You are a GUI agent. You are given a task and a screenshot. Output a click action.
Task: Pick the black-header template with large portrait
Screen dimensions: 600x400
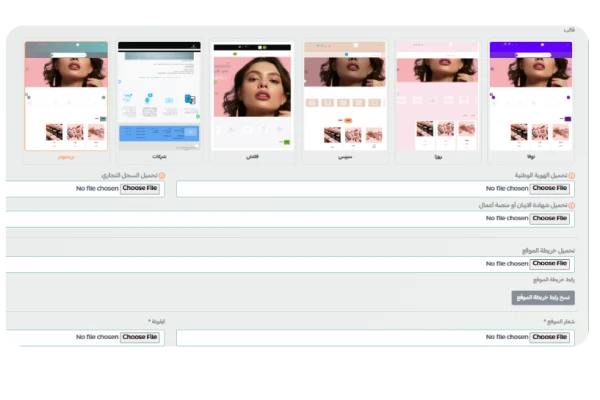coord(251,95)
